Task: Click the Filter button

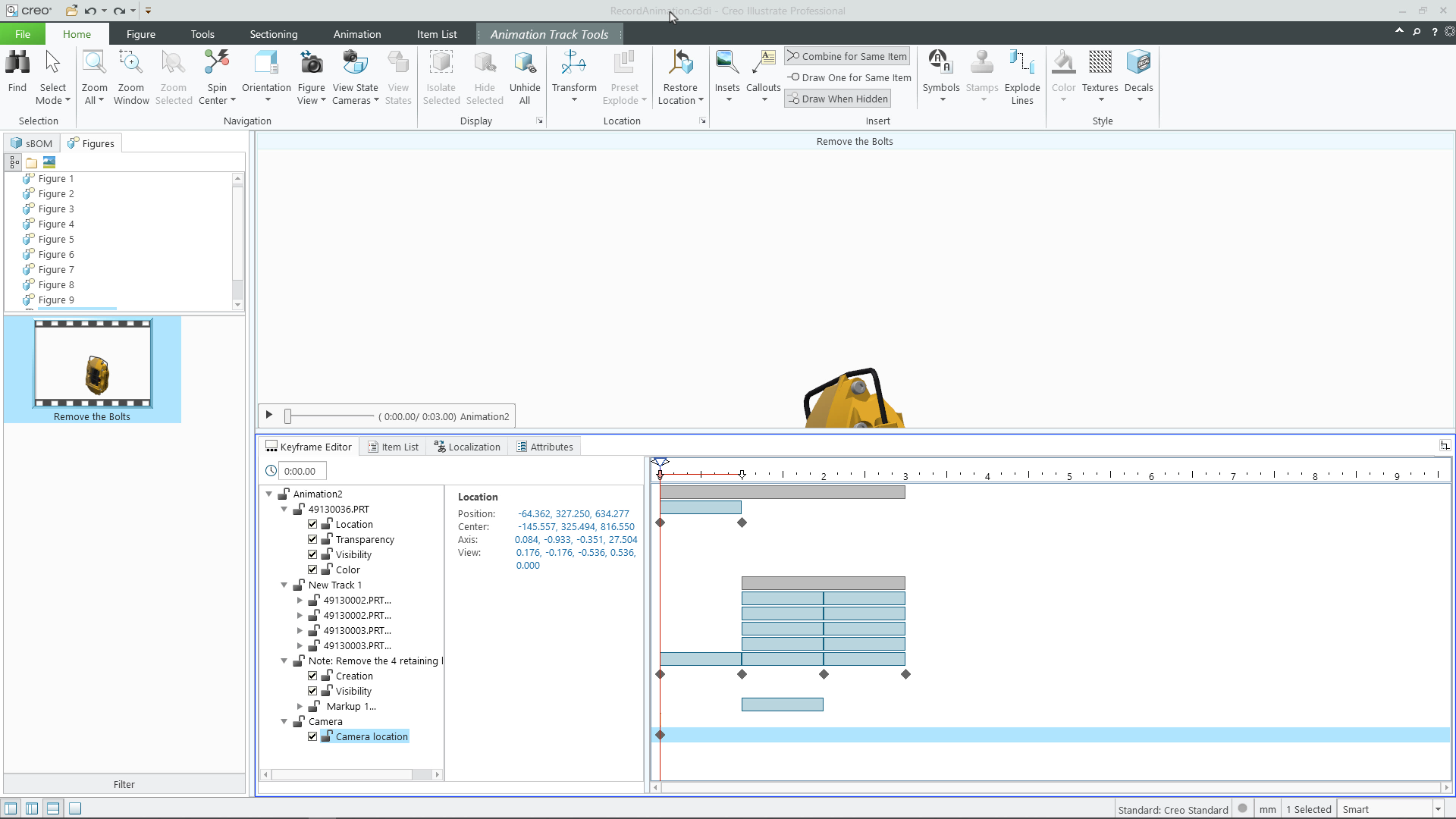Action: 124,784
